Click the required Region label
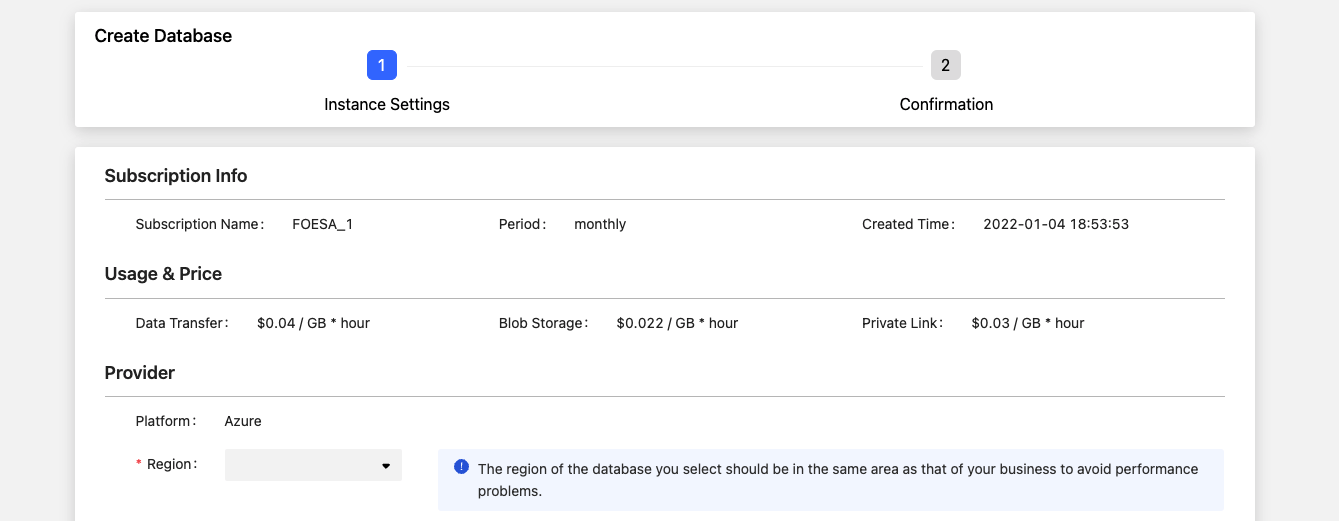The width and height of the screenshot is (1339, 521). pos(167,464)
